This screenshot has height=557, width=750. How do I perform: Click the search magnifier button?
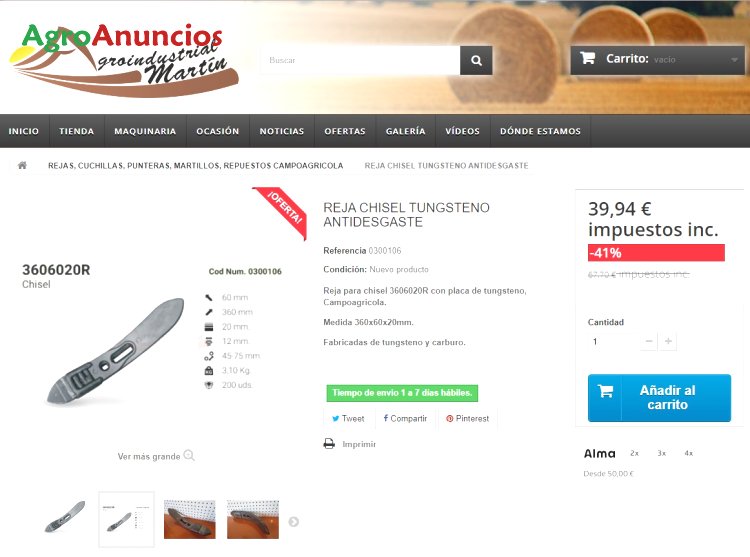coord(476,60)
